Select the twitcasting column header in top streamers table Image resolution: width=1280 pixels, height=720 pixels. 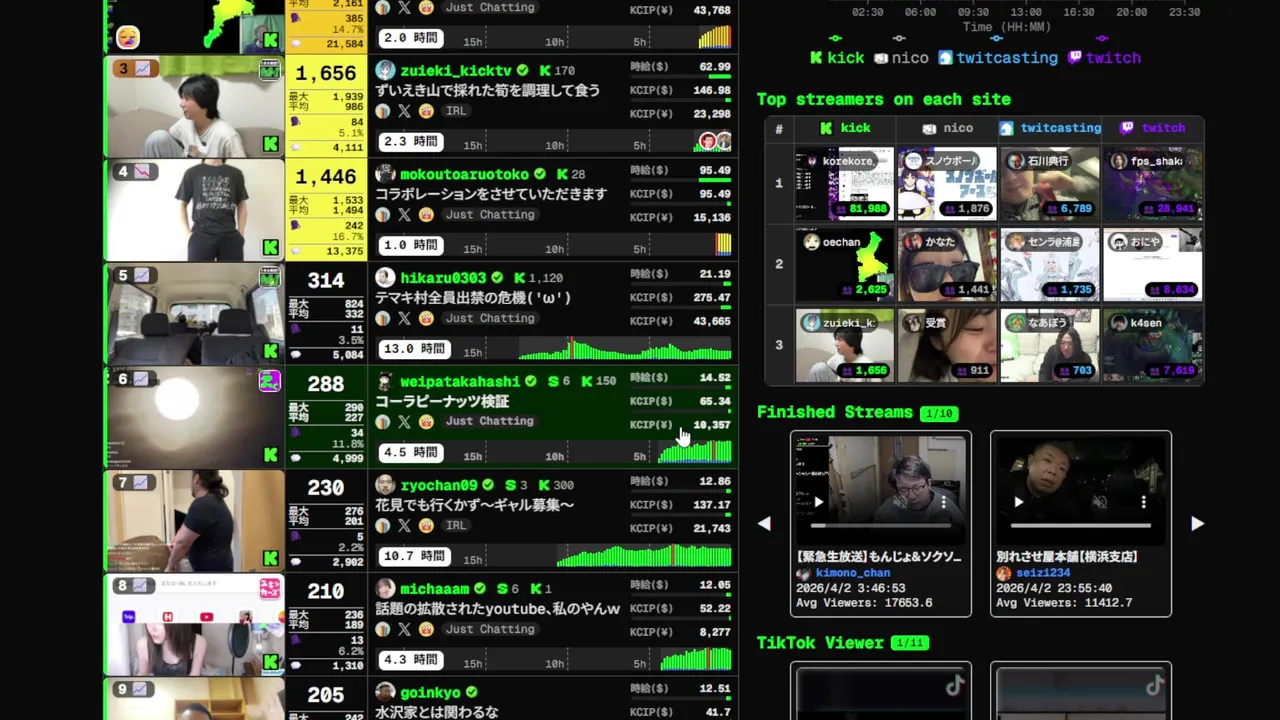[1050, 128]
